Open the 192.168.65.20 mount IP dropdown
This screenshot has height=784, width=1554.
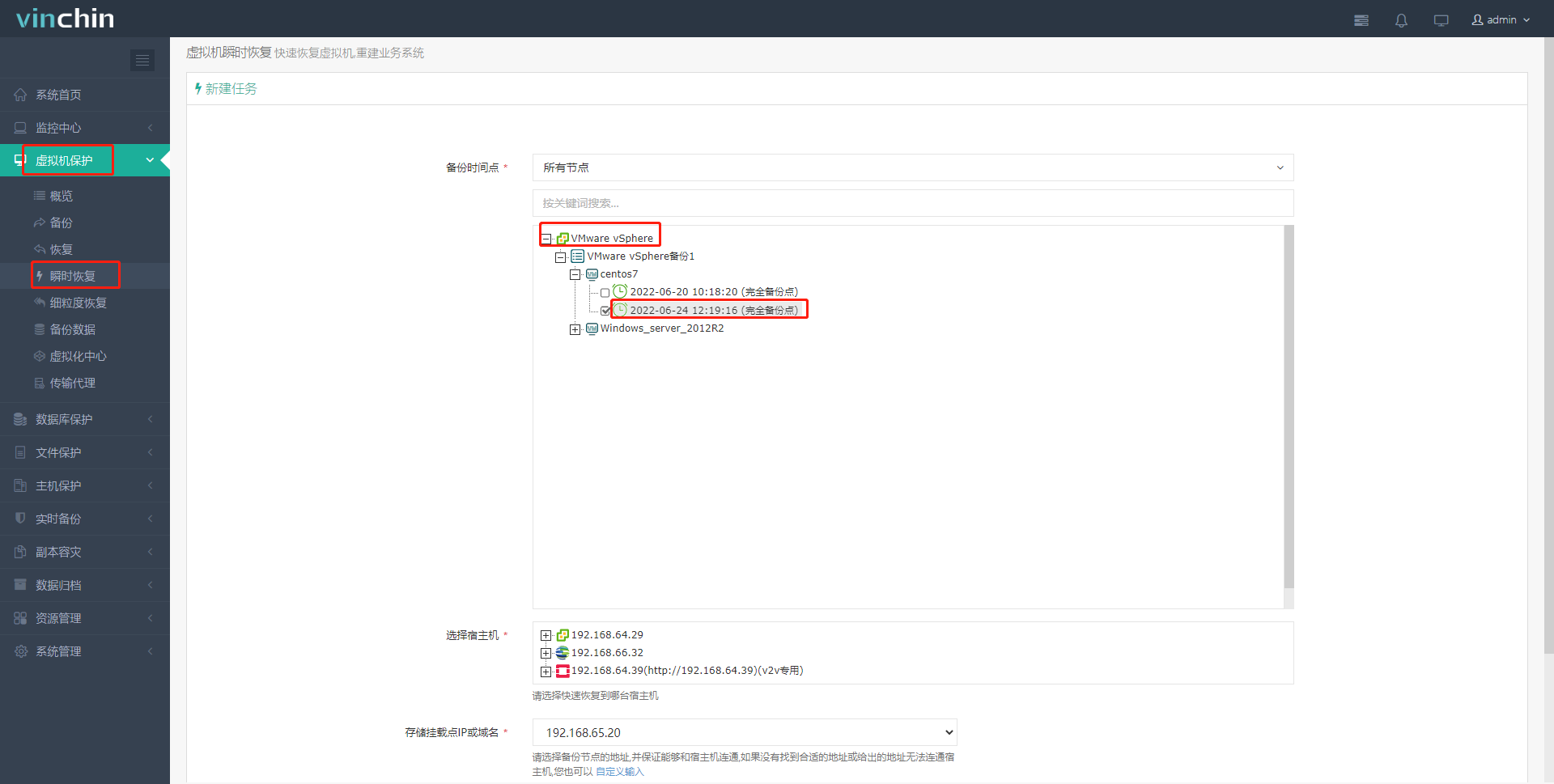click(745, 732)
